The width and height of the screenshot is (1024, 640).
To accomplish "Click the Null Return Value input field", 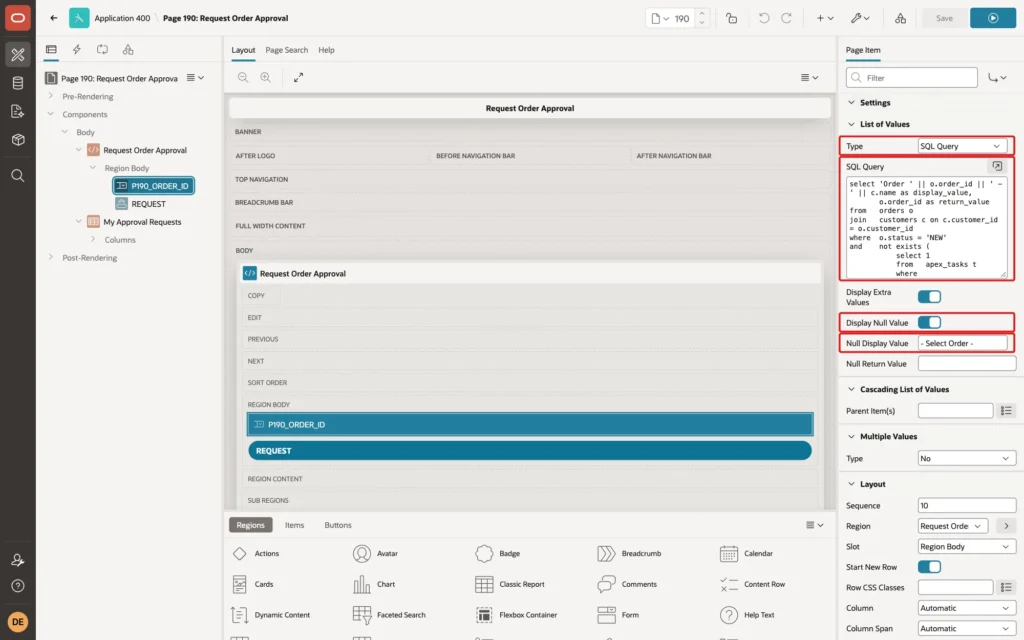I will (967, 364).
